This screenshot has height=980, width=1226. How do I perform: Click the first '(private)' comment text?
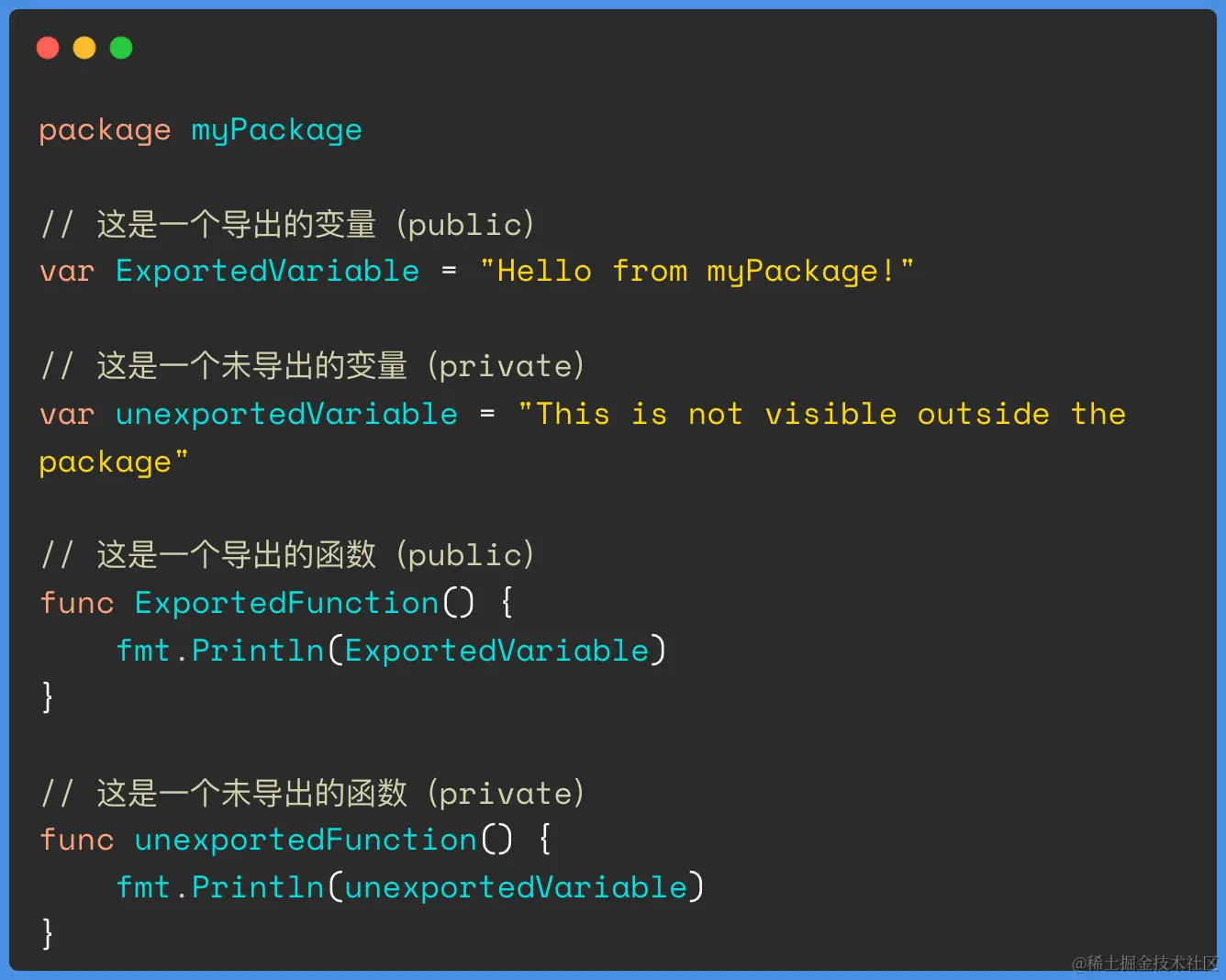point(506,366)
